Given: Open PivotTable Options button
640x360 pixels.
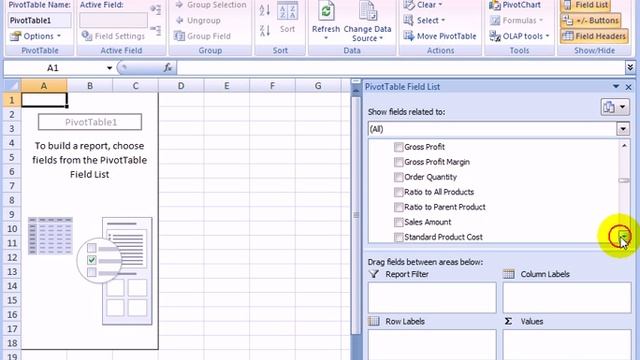Looking at the screenshot, I should pos(36,36).
